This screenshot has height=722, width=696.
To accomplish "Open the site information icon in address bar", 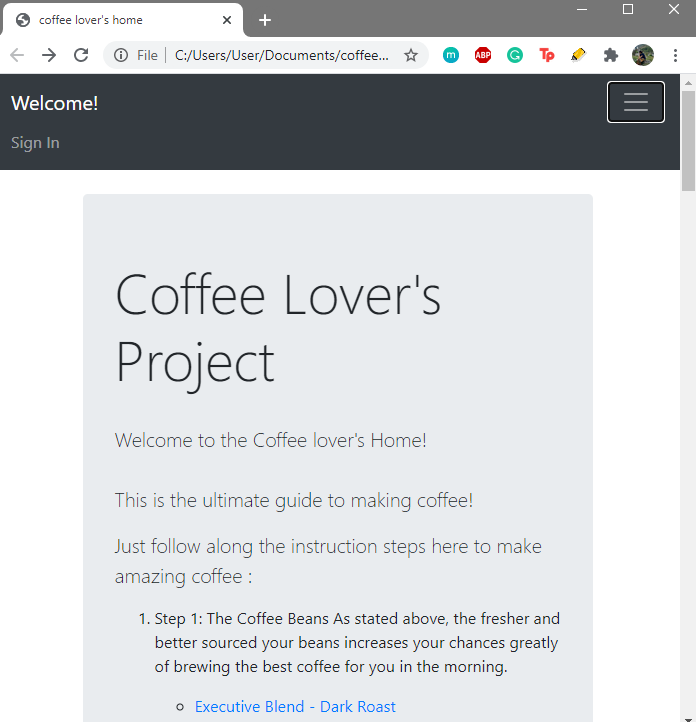I will (x=121, y=55).
